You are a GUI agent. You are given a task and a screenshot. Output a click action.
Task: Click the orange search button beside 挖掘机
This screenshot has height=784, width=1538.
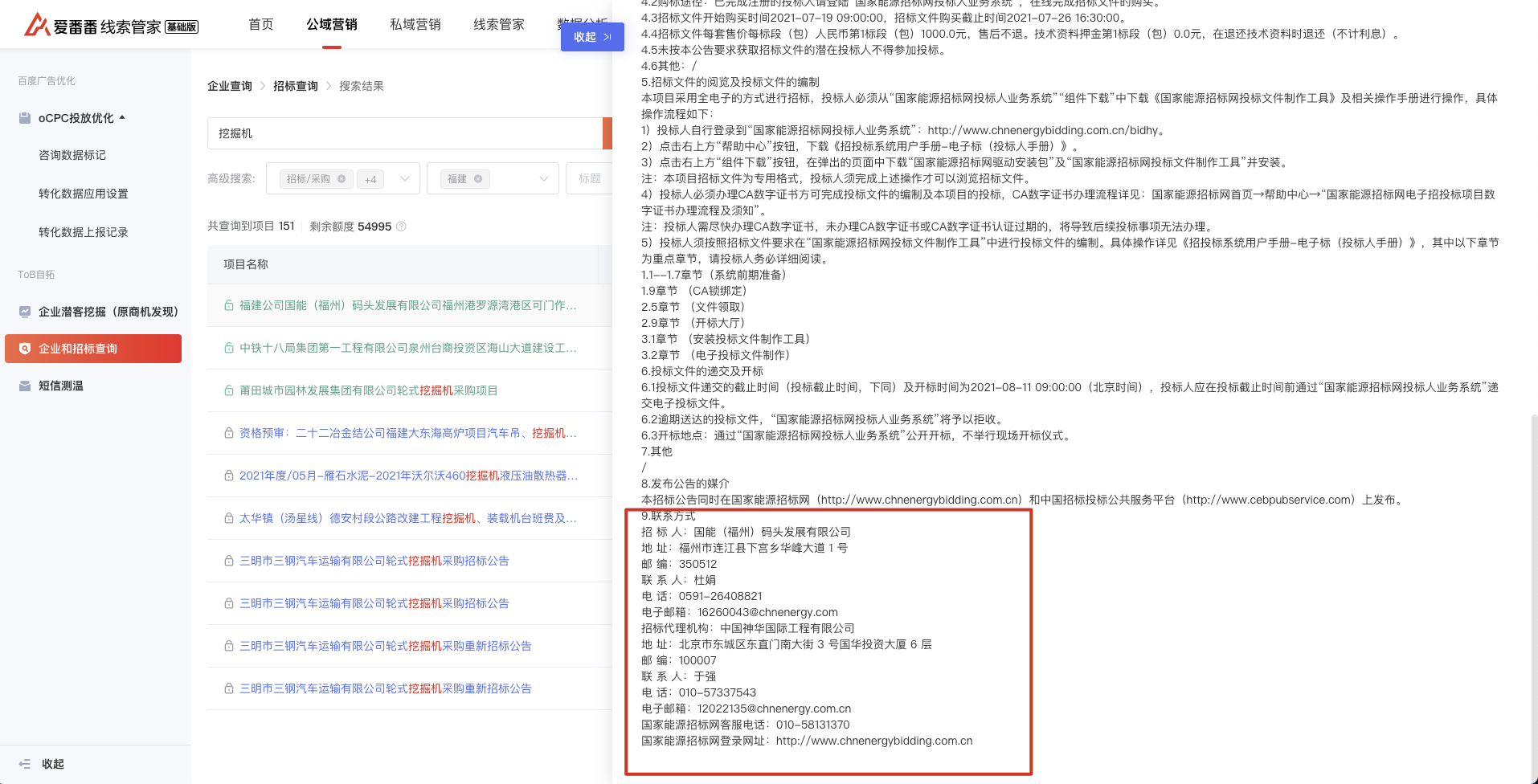607,133
